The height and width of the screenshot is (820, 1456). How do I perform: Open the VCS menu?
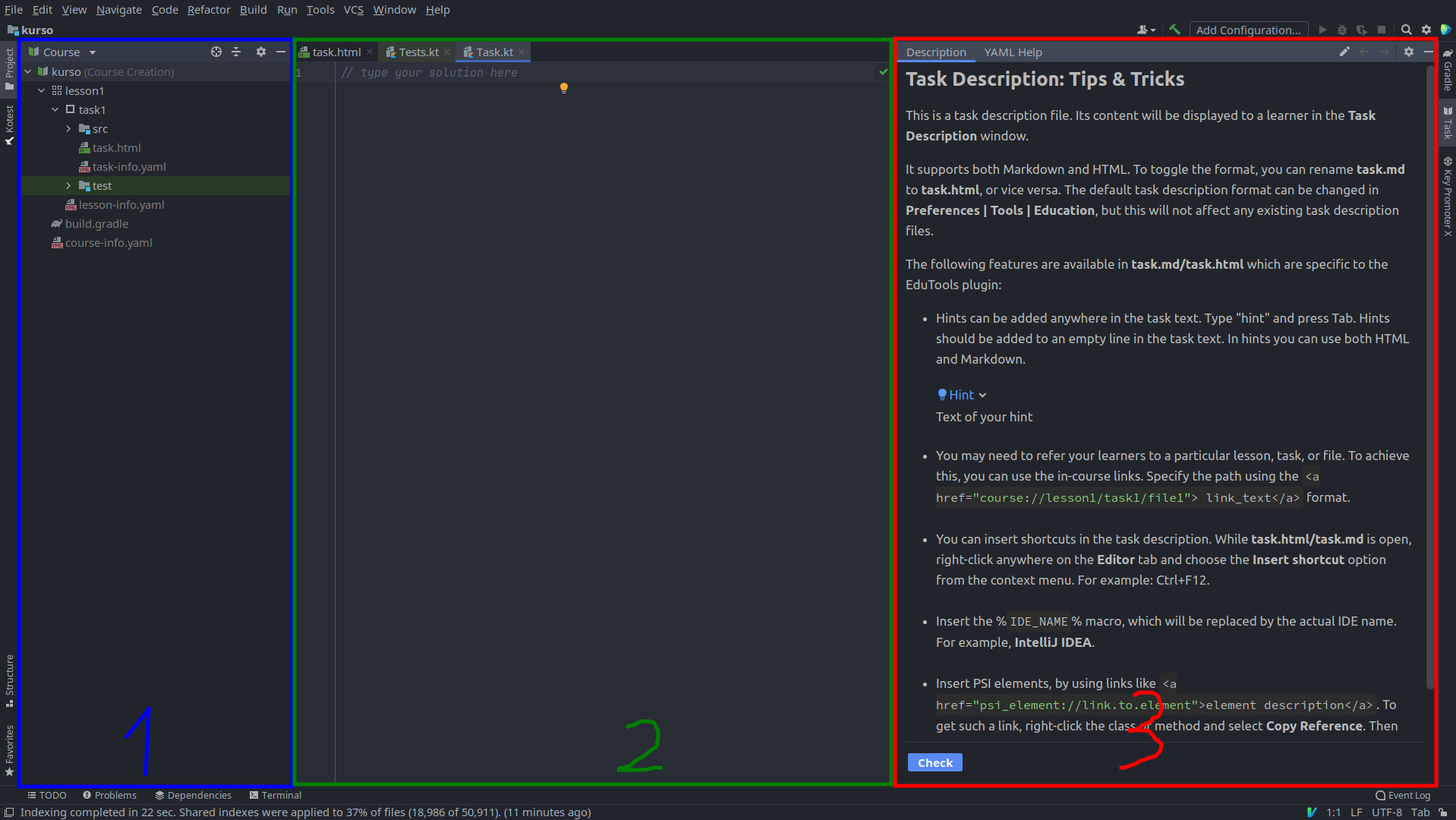[353, 9]
